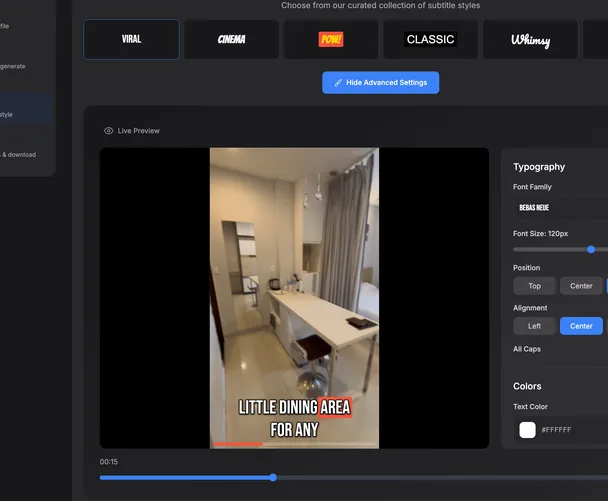
Task: Apply the CLASSIC subtitle style
Action: click(430, 39)
